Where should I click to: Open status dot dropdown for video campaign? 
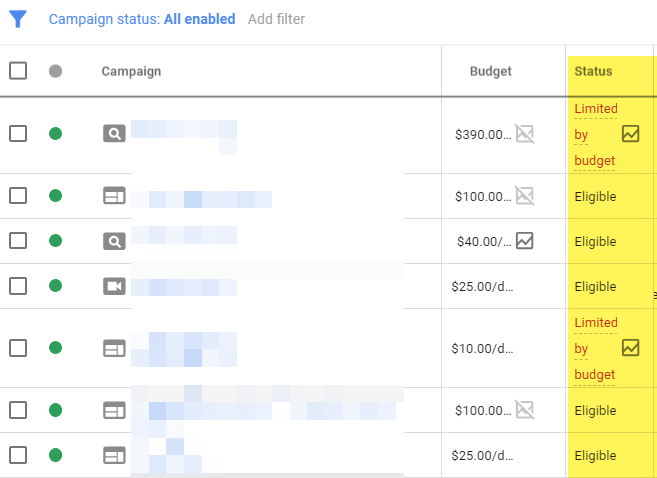pos(55,287)
